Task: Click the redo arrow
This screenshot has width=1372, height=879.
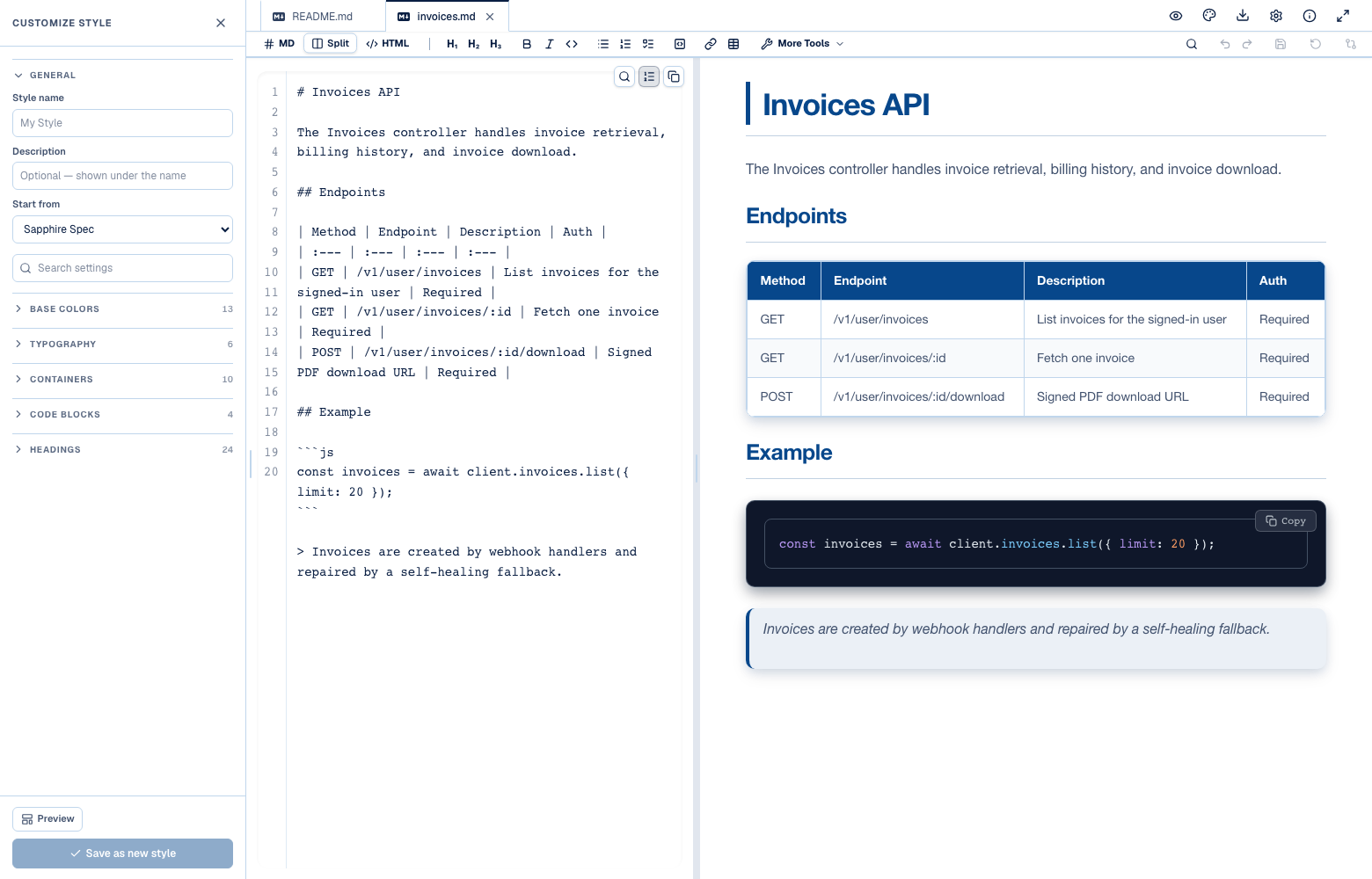Action: click(1247, 44)
